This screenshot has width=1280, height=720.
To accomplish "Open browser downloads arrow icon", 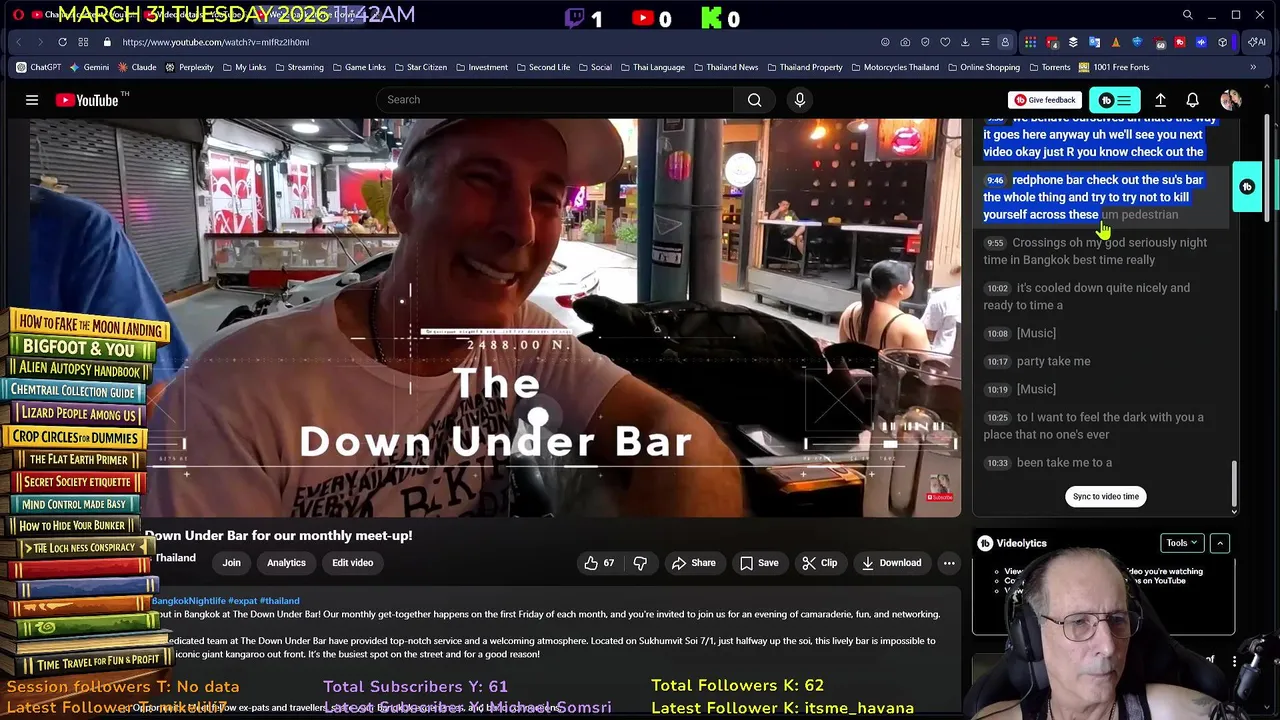I will [965, 42].
